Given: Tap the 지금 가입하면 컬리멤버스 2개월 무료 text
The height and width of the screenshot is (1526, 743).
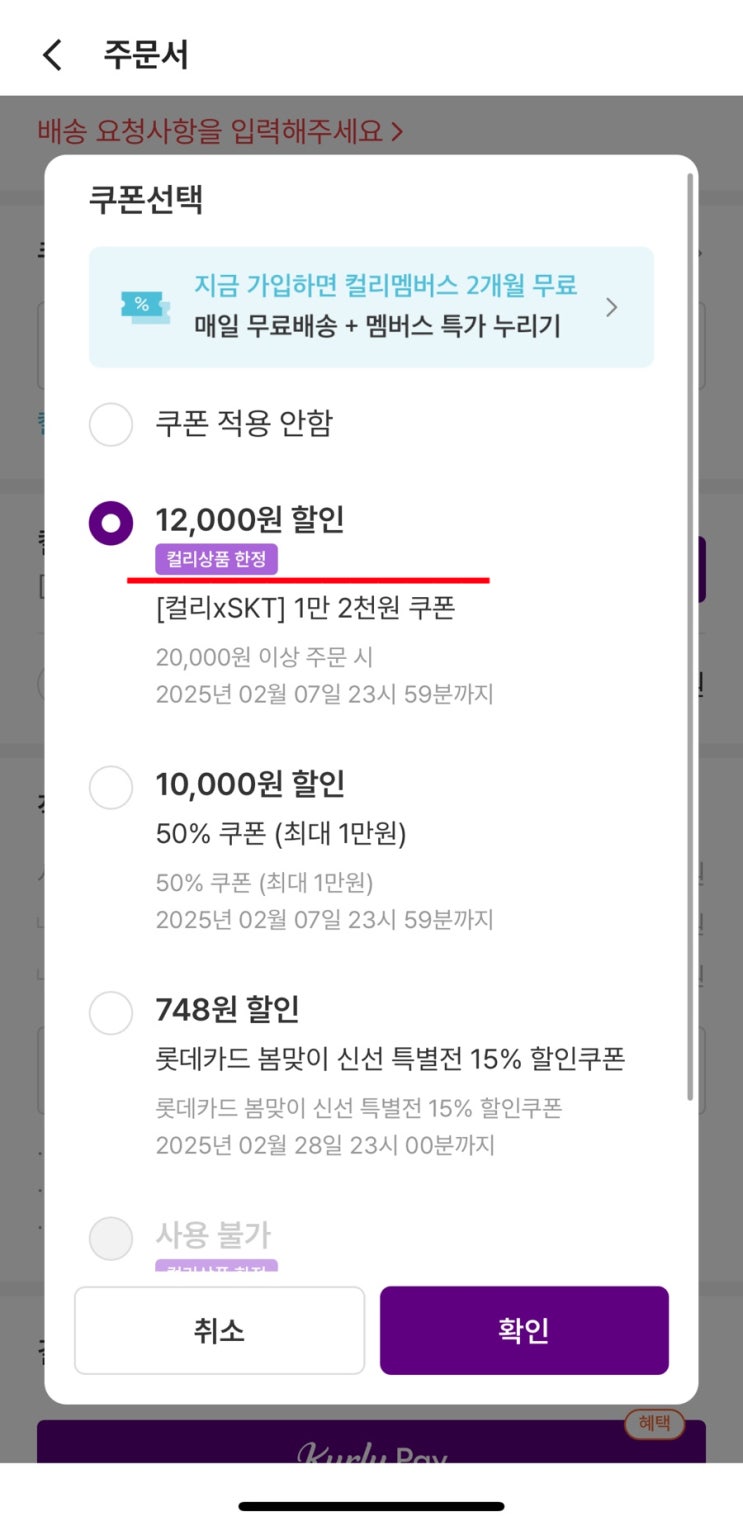Looking at the screenshot, I should click(385, 285).
